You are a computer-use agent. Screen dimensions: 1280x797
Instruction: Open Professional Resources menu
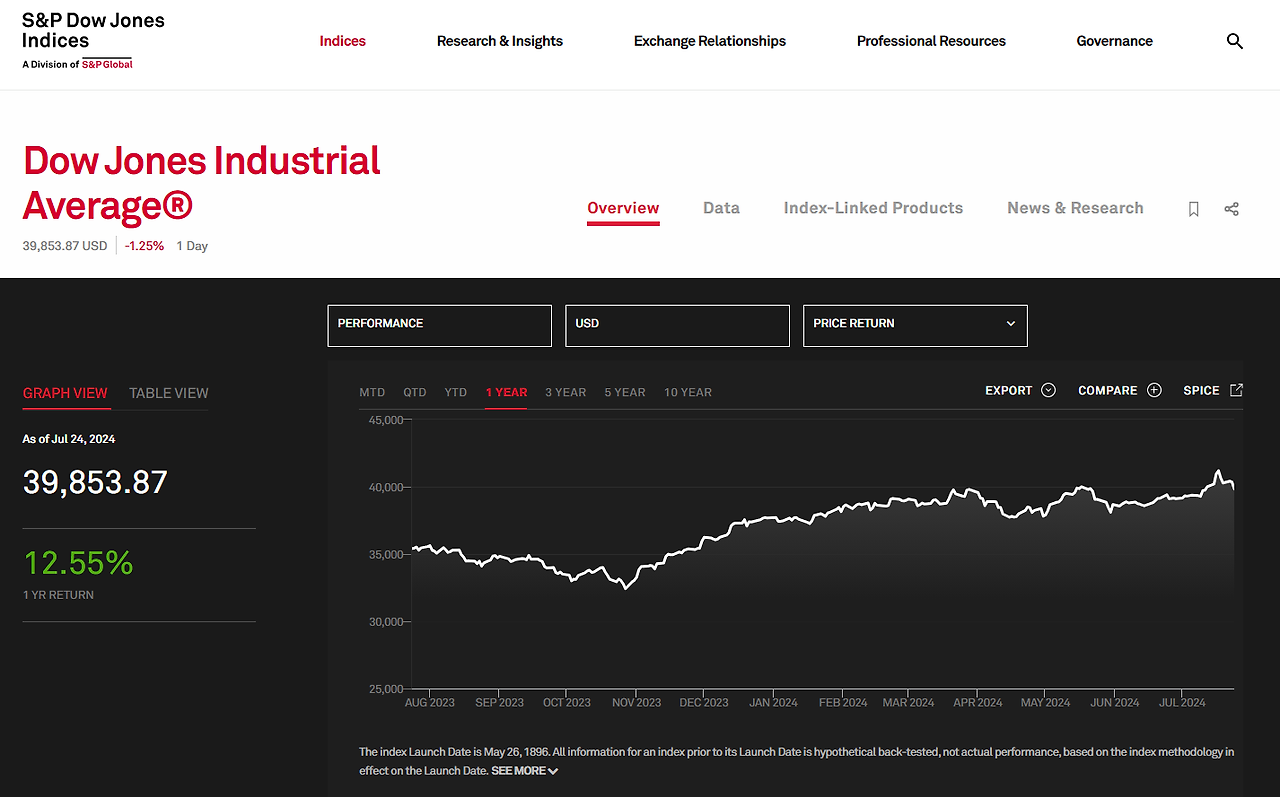931,41
